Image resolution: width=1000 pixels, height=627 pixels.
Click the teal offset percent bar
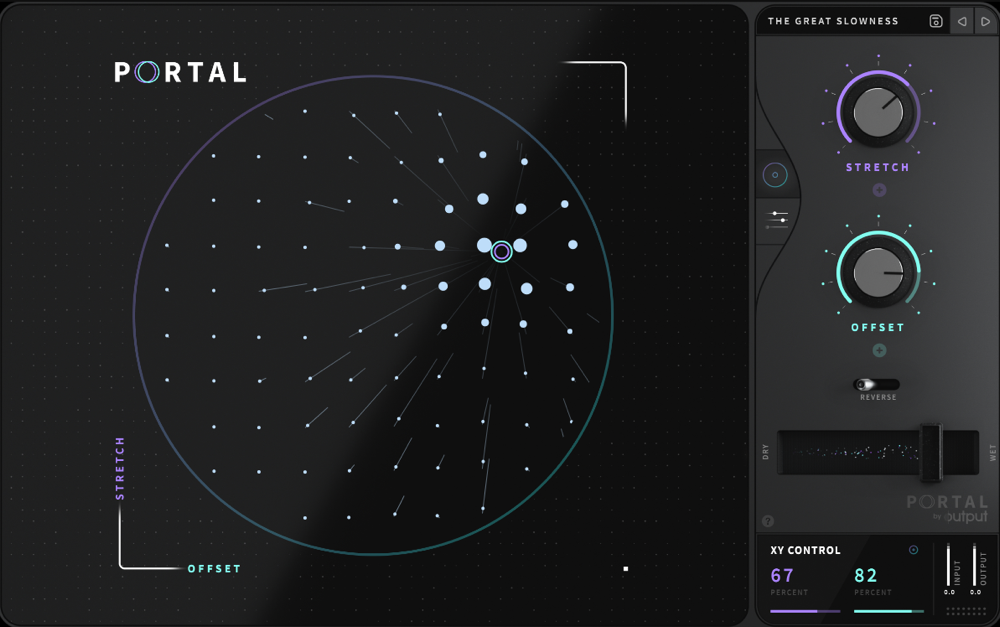point(888,610)
